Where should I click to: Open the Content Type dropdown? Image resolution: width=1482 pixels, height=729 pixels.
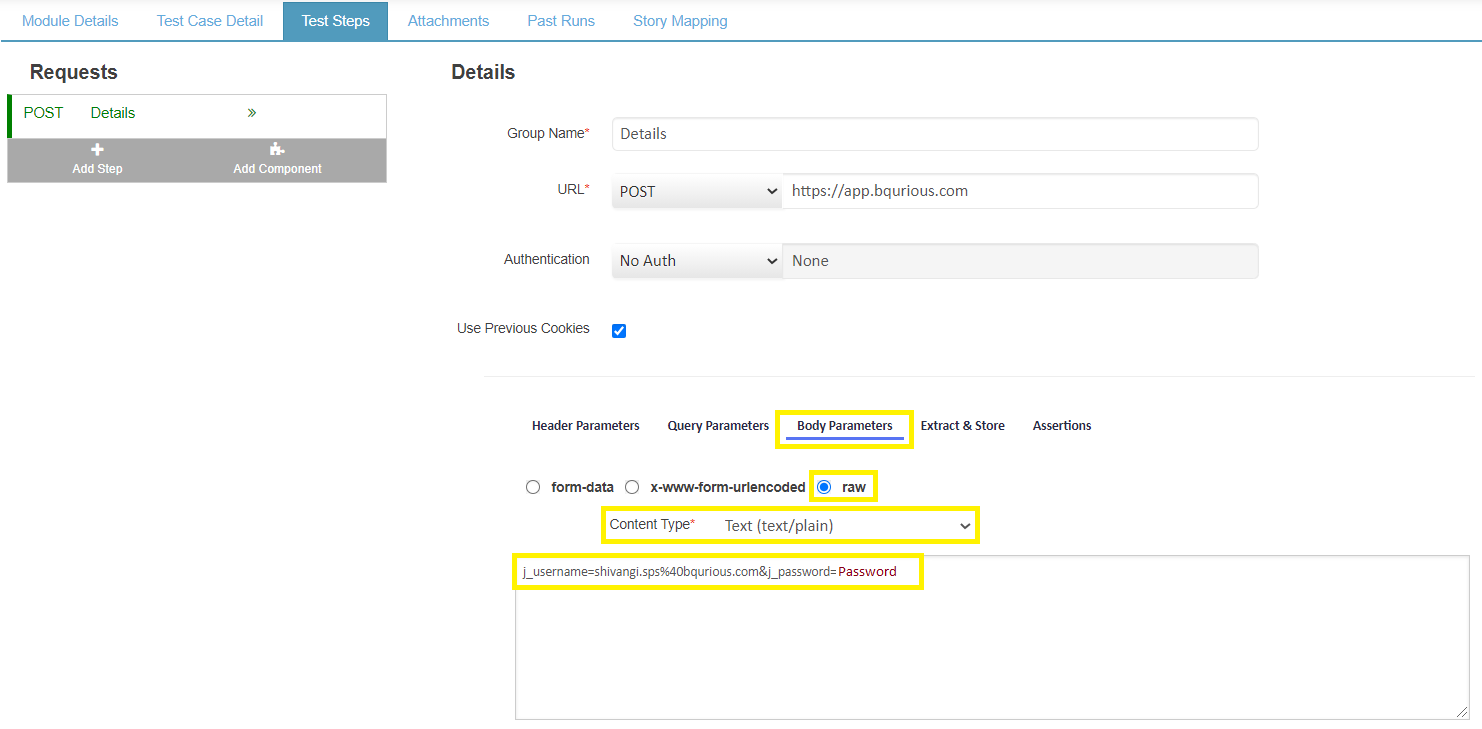(846, 525)
